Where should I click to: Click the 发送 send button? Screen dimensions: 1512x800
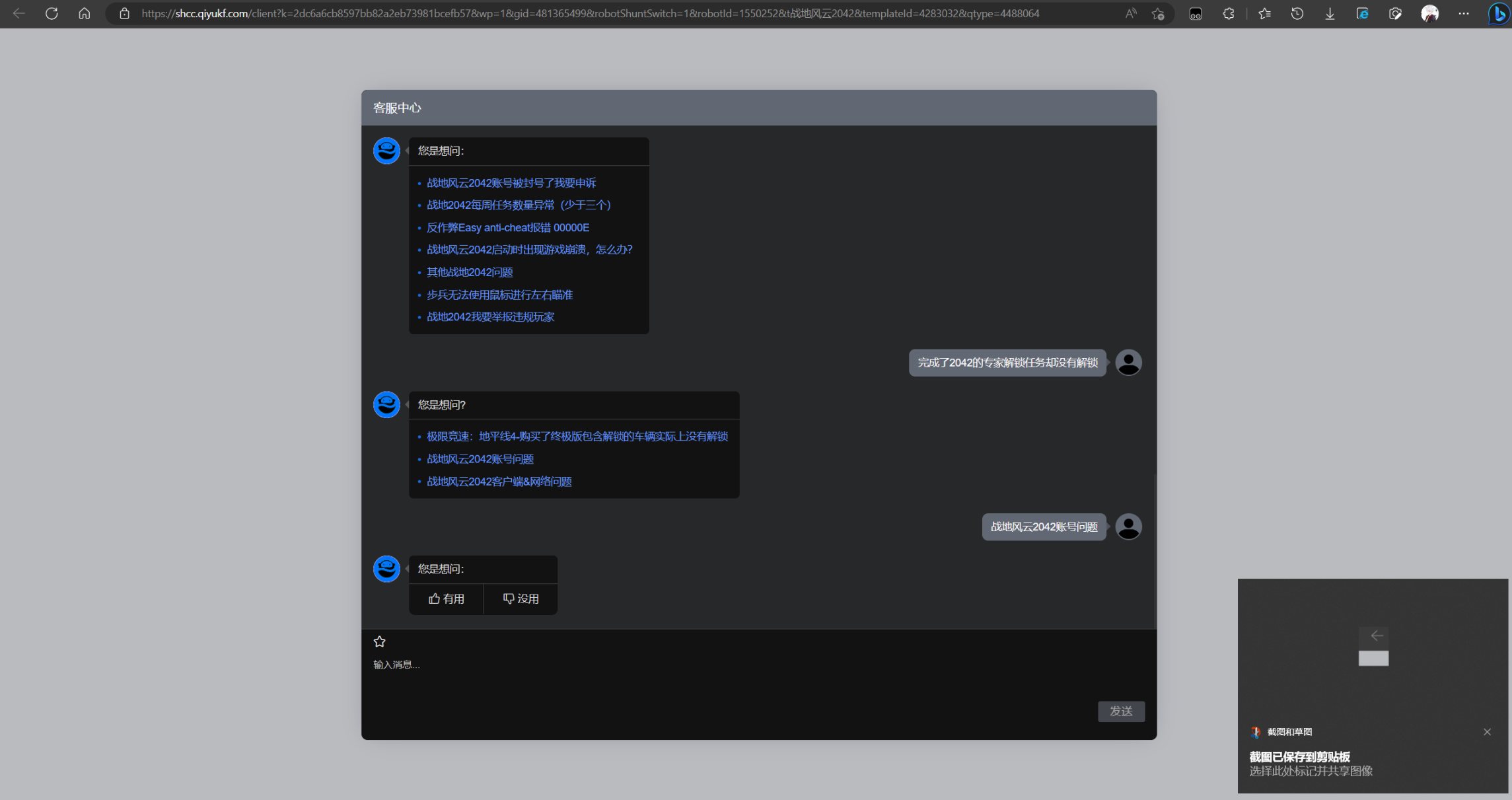point(1121,711)
